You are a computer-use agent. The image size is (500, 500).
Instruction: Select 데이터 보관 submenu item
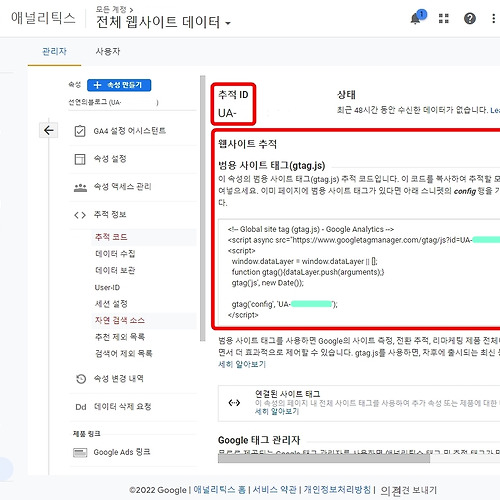tap(115, 270)
